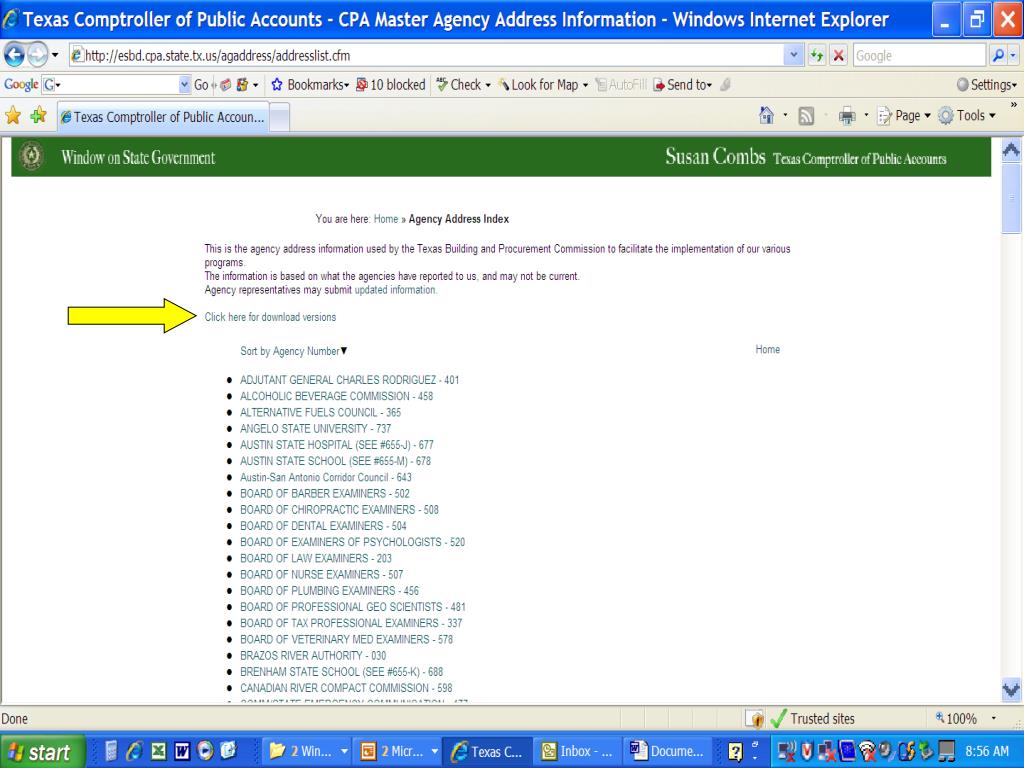Expand the address bar history dropdown

793,56
